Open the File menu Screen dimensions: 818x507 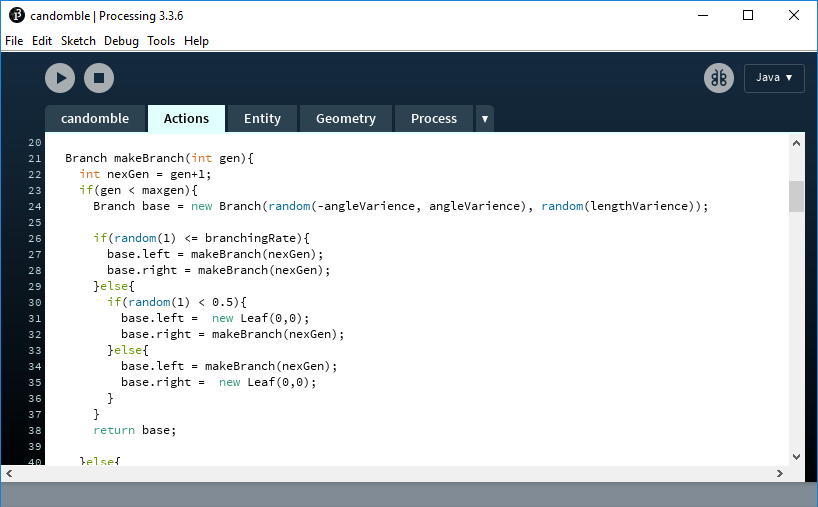[14, 41]
